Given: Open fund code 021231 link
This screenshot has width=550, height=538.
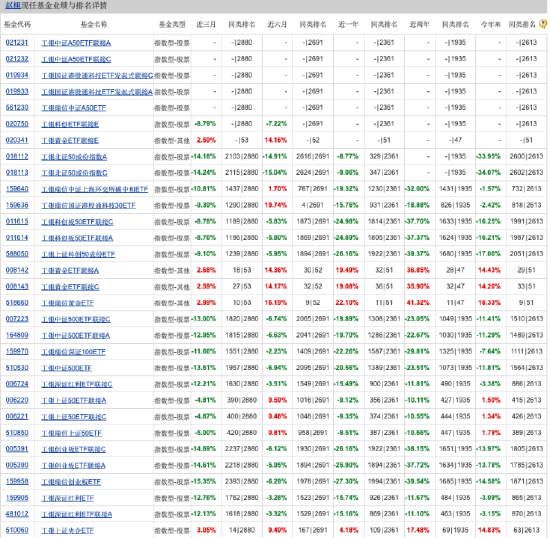Looking at the screenshot, I should click(x=17, y=42).
